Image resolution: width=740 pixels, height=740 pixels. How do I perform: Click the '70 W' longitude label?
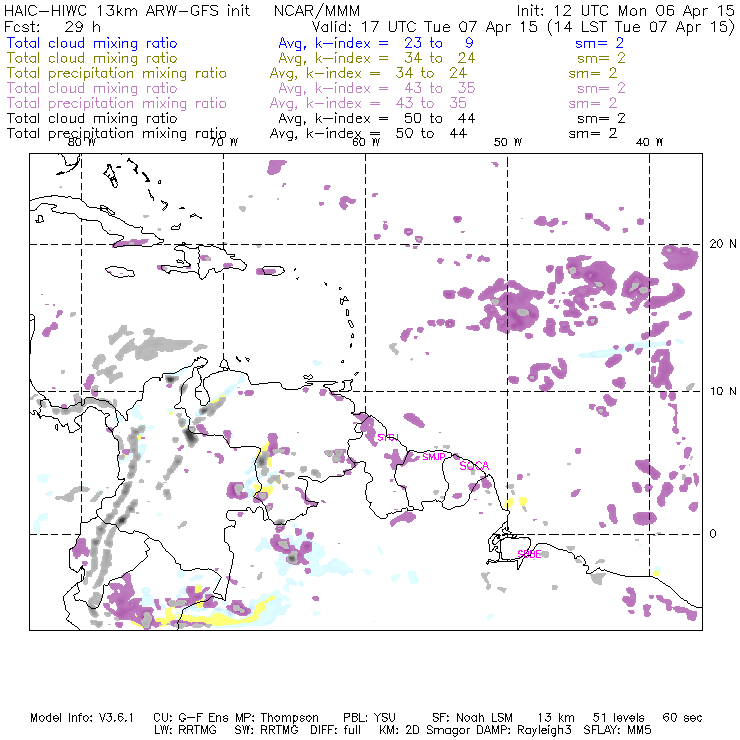(224, 142)
